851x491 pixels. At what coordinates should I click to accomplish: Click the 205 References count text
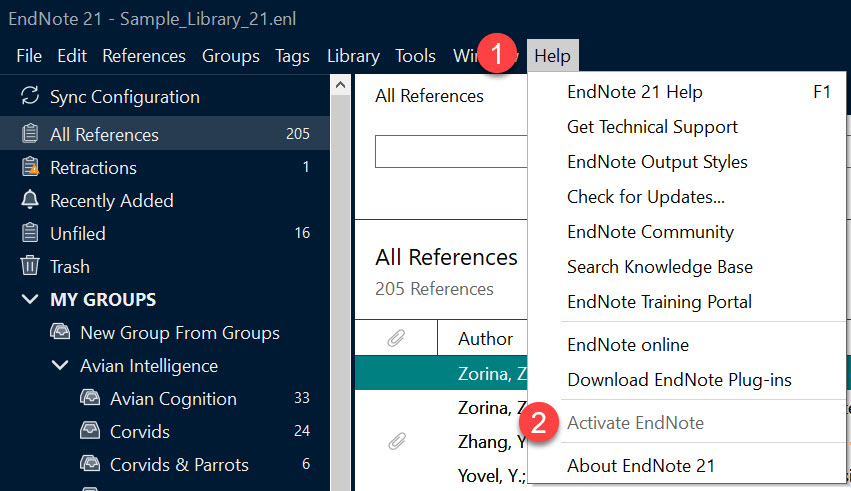[x=434, y=289]
